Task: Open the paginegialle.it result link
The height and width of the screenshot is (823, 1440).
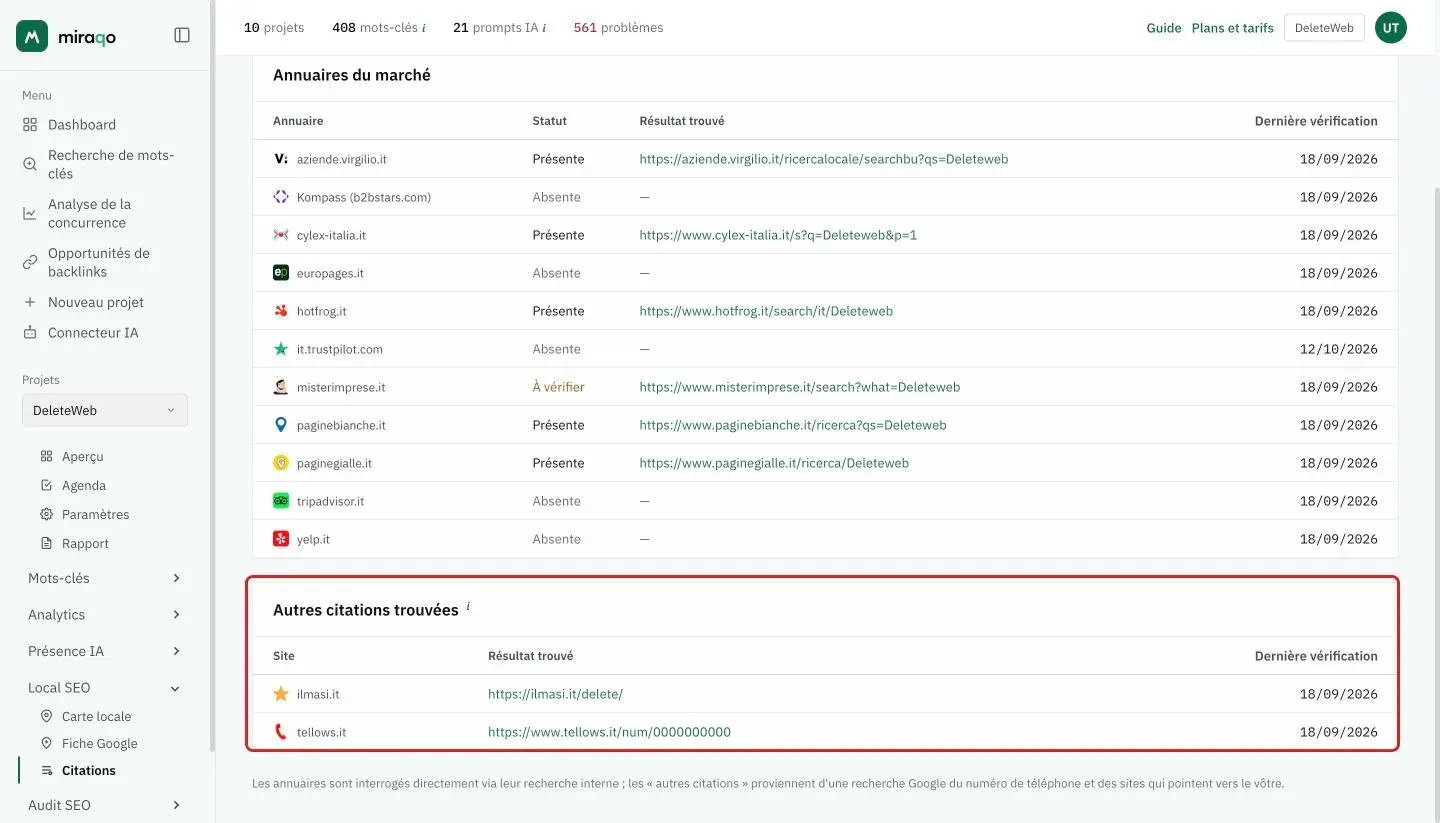Action: click(774, 463)
